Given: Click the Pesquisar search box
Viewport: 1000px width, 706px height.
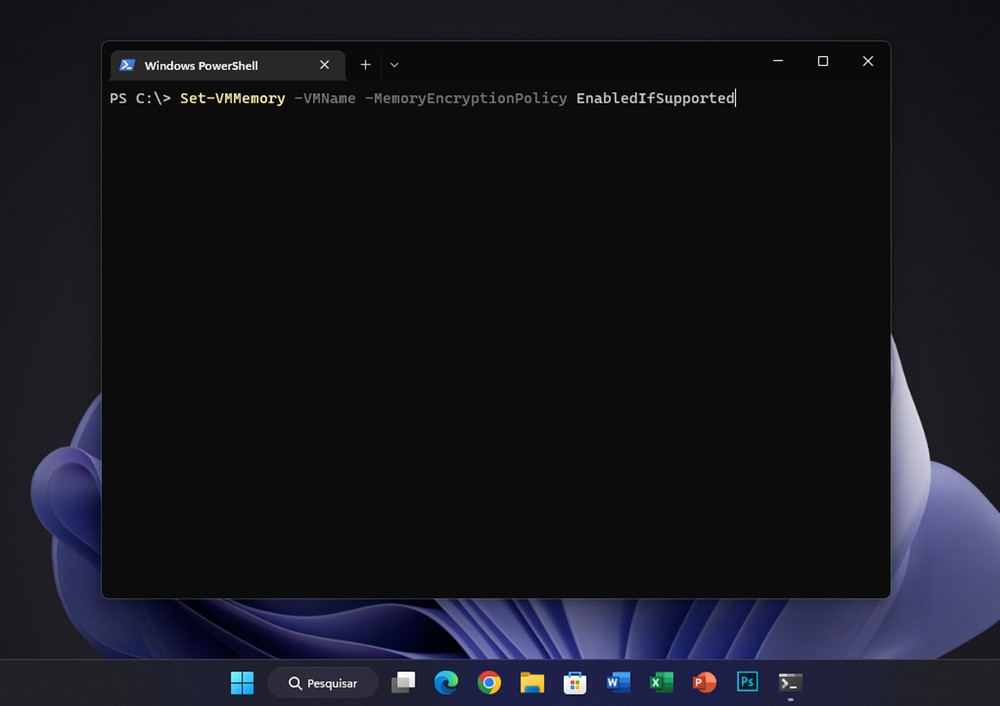Looking at the screenshot, I should coord(323,683).
